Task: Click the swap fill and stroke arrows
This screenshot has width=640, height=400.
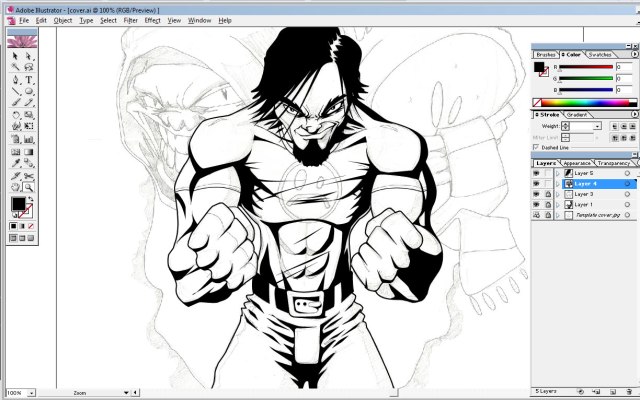Action: (x=31, y=199)
